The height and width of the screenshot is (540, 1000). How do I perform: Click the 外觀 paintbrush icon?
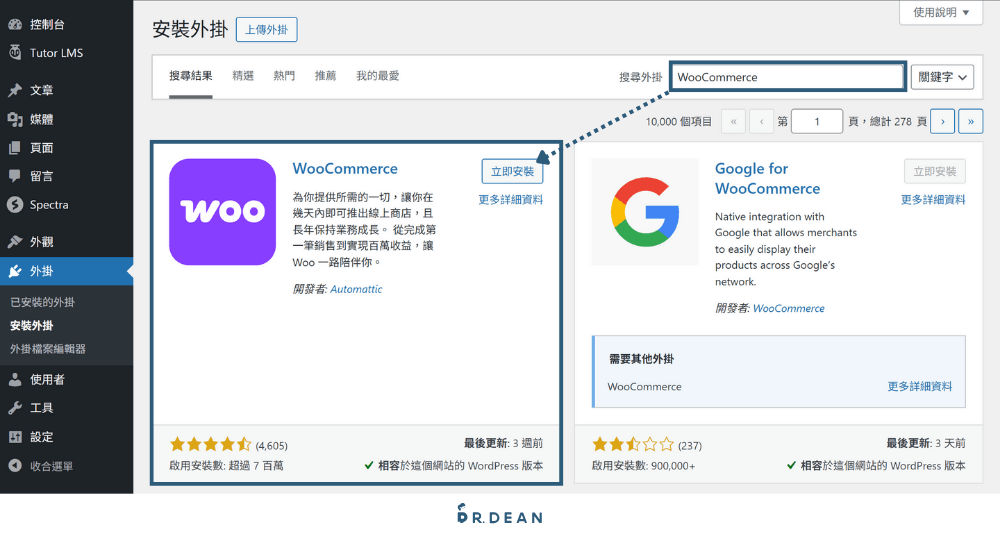coord(15,242)
